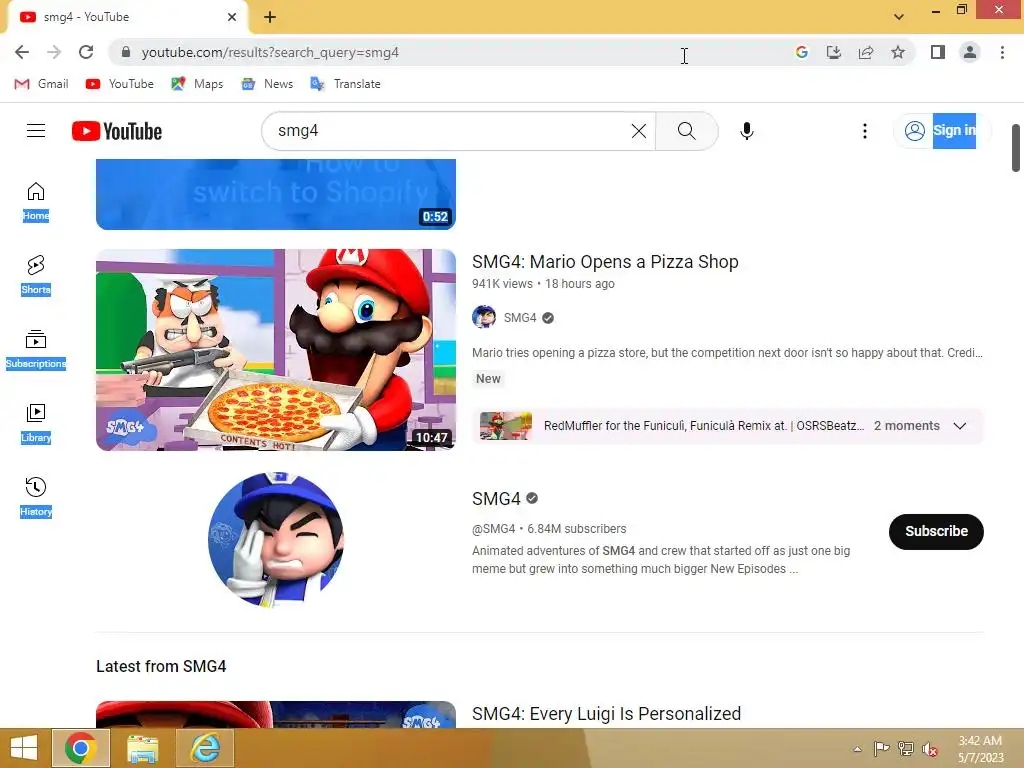Click the muted volume tray icon
This screenshot has height=768, width=1024.
click(930, 749)
